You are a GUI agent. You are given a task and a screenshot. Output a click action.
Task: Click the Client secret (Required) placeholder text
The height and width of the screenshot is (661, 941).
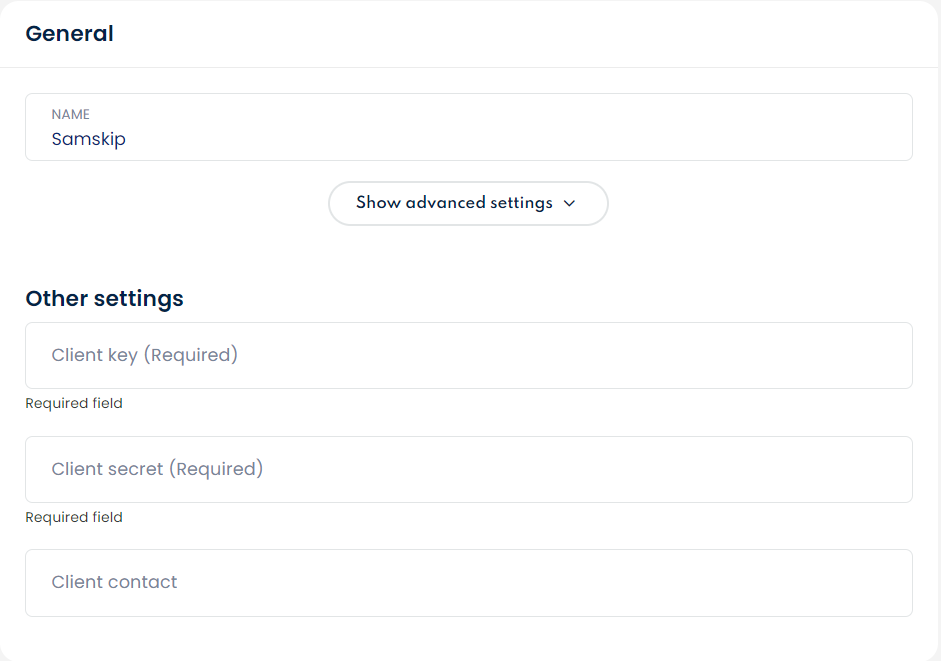157,469
